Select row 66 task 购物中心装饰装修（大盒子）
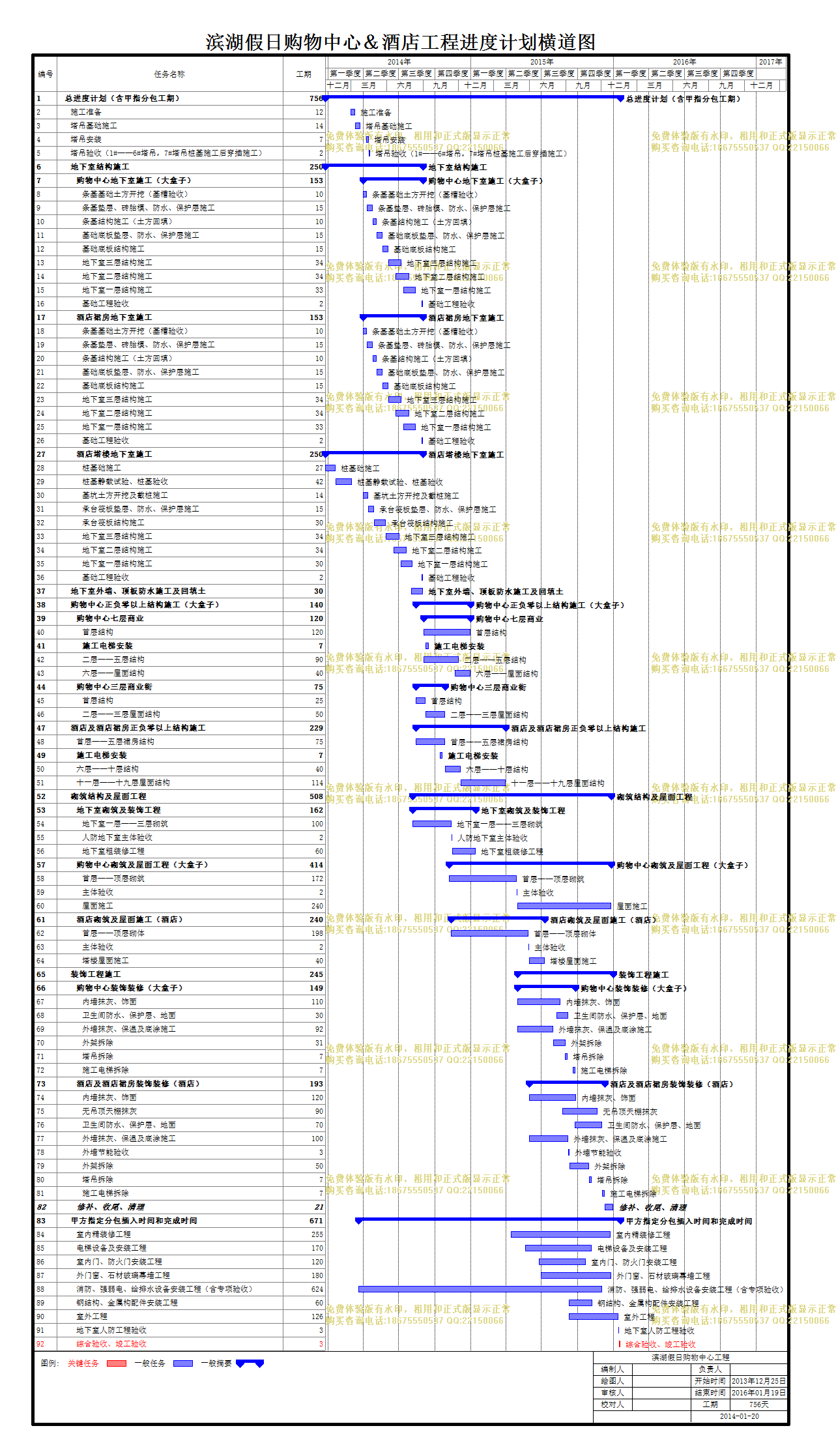The height and width of the screenshot is (1456, 836). click(x=130, y=988)
